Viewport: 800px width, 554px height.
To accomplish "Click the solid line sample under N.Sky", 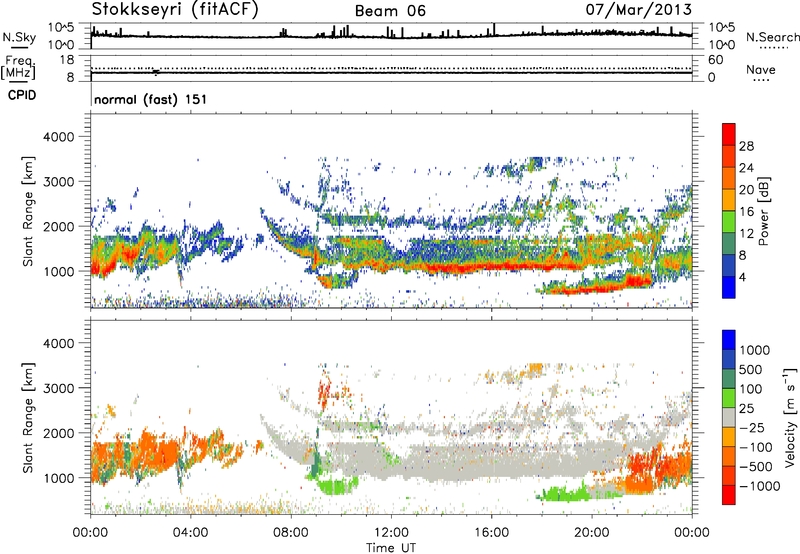I will [19, 47].
